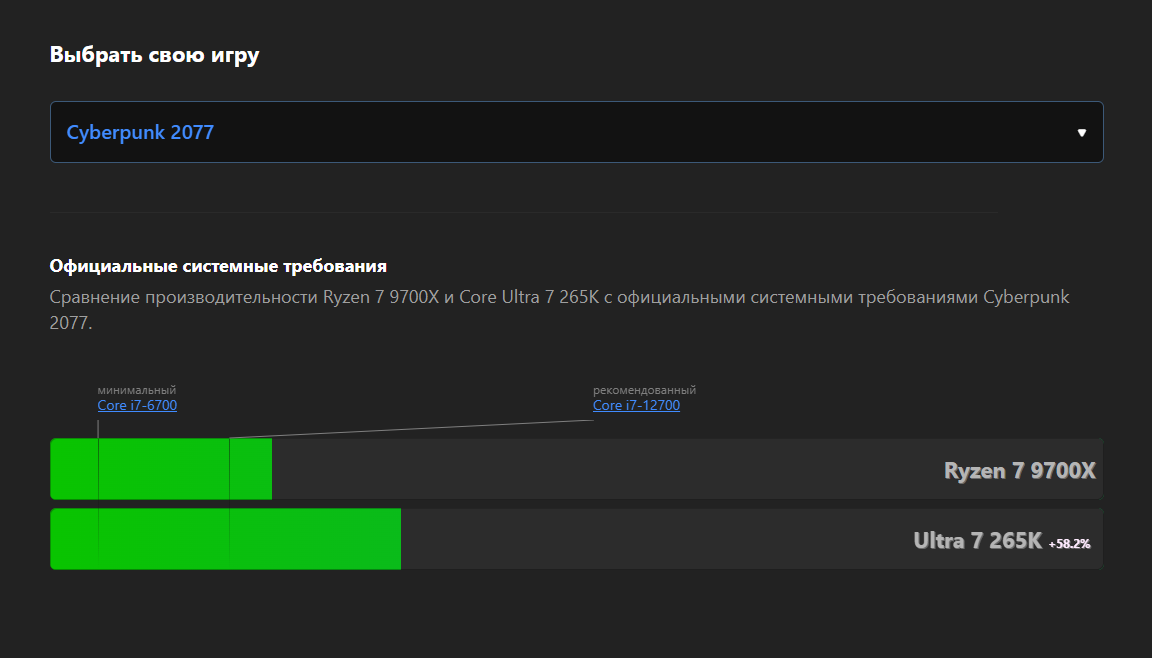Image resolution: width=1152 pixels, height=658 pixels.
Task: Click the 'рекомендованный' label
Action: point(644,390)
